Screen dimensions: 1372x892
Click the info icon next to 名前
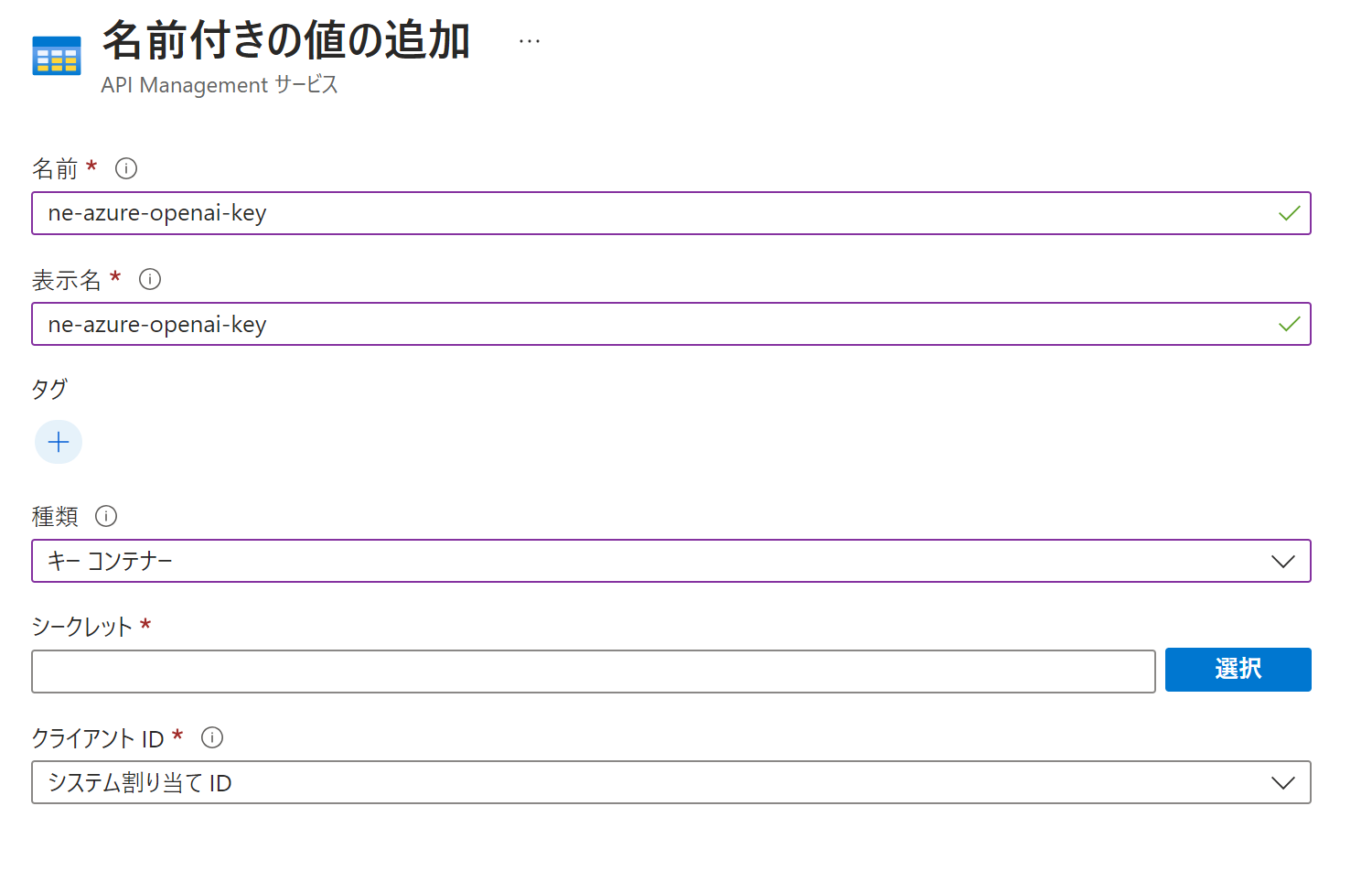coord(126,168)
